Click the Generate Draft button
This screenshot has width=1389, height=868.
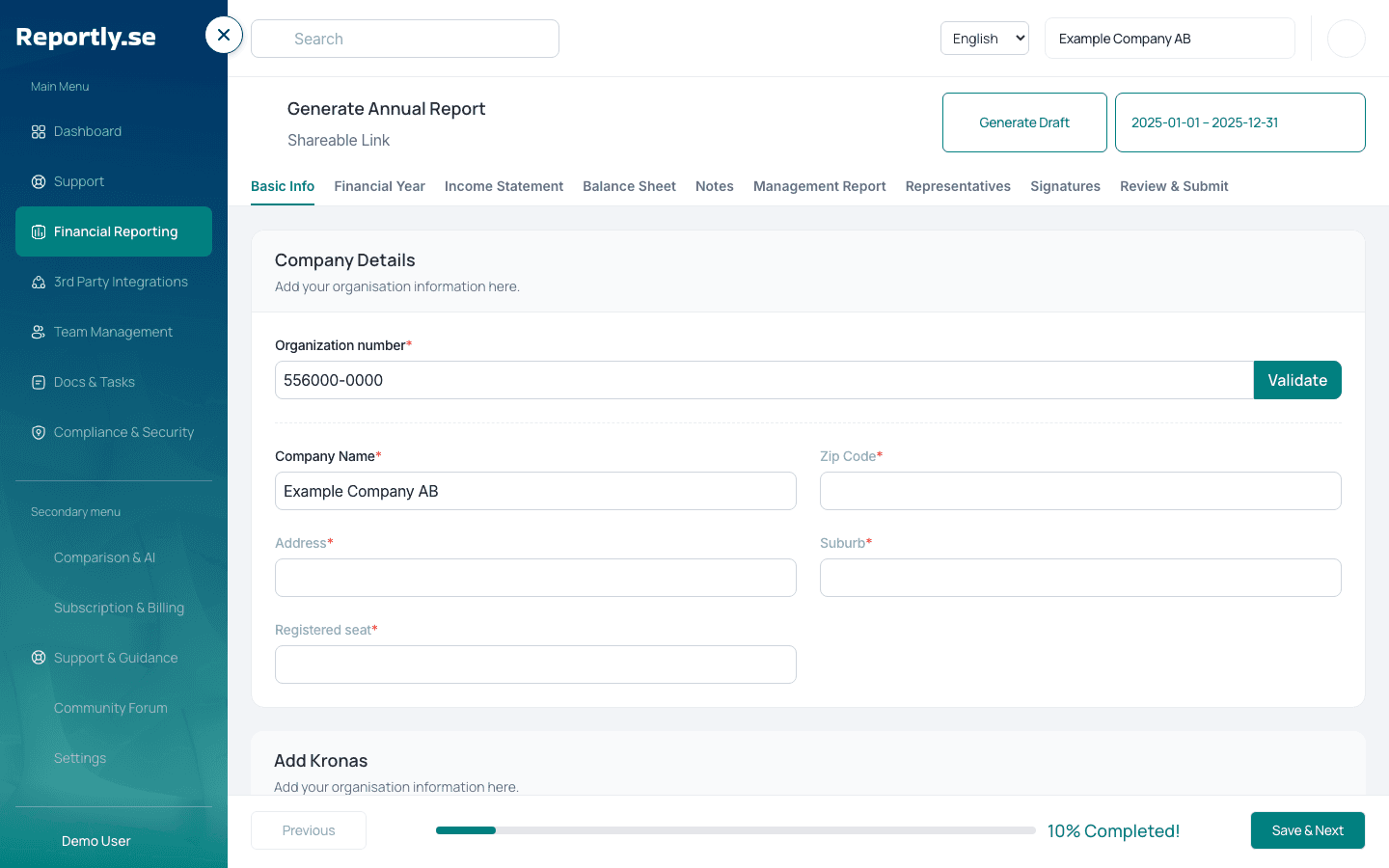[1024, 122]
